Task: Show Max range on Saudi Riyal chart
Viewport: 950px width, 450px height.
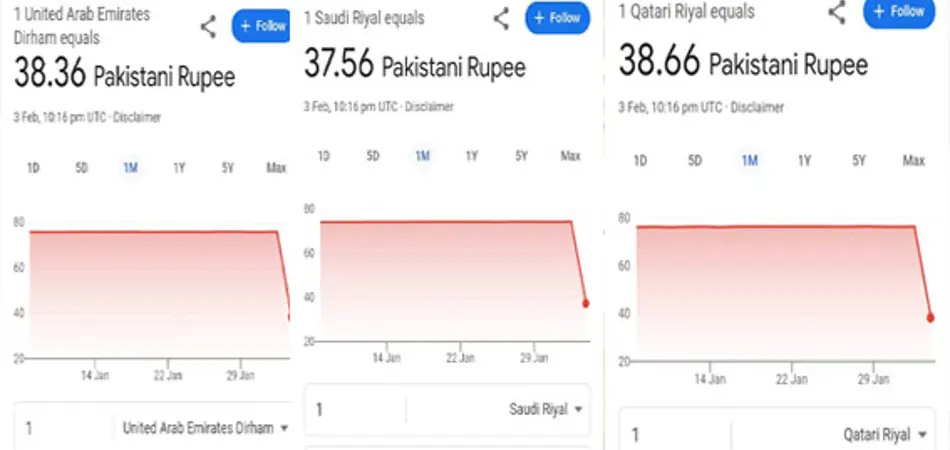Action: pos(570,156)
